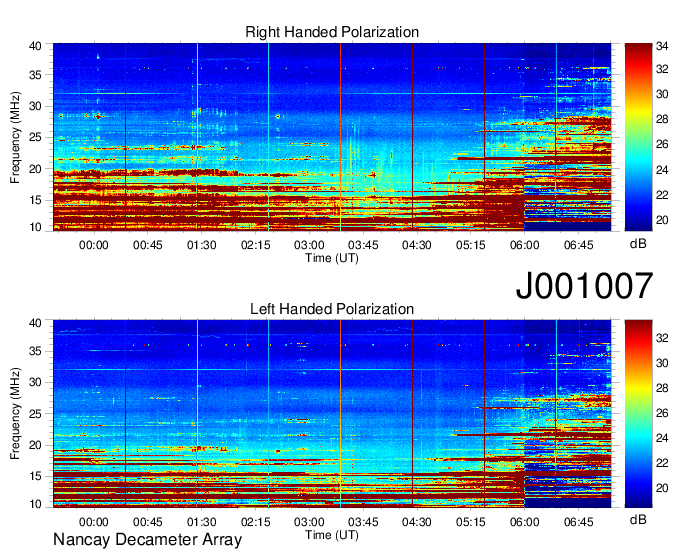Click the '35' frequency tick on bottom plot

click(36, 351)
